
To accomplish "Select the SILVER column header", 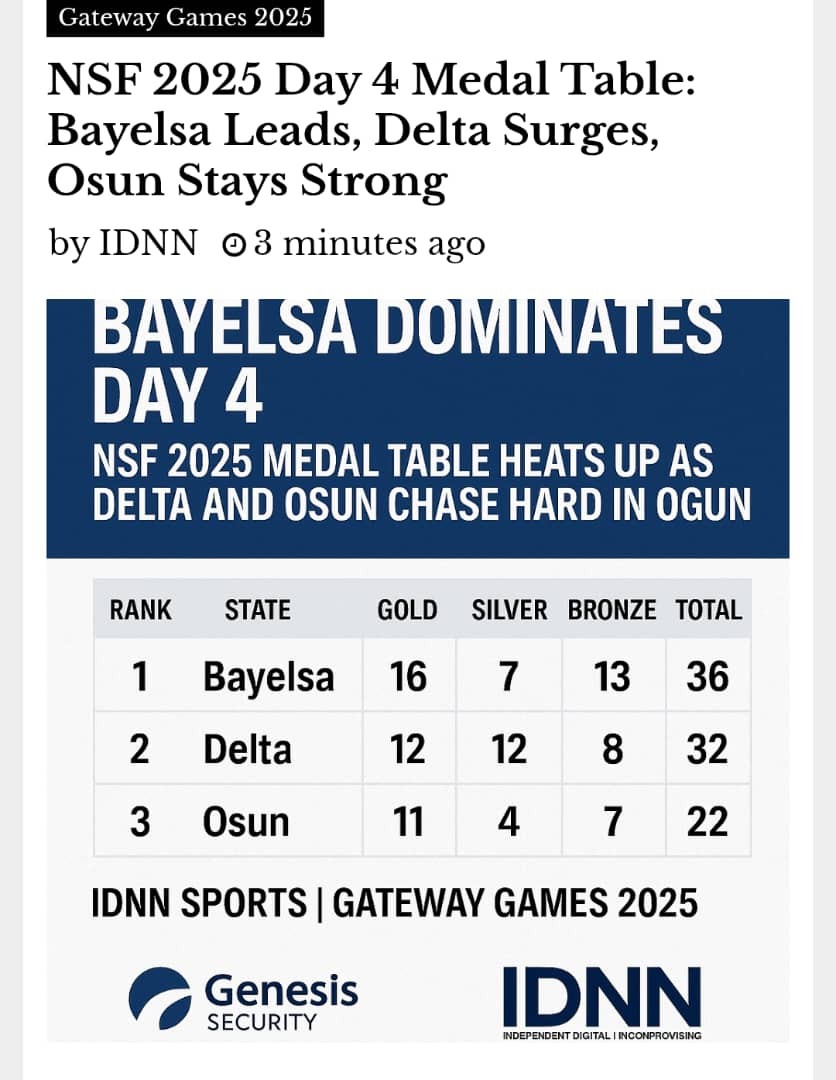I will [509, 610].
